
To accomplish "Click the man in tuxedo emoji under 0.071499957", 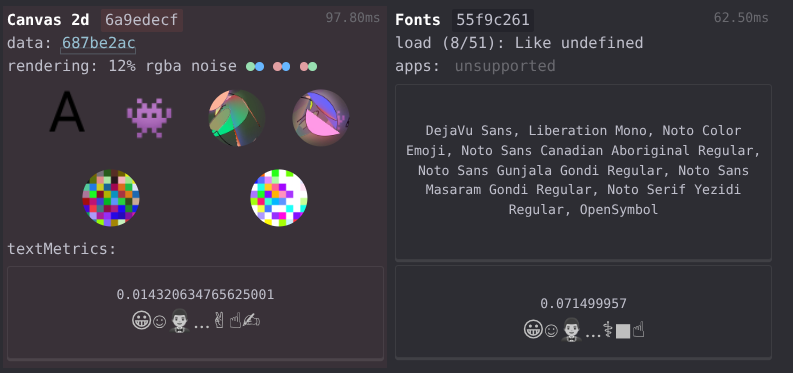I will (x=572, y=330).
